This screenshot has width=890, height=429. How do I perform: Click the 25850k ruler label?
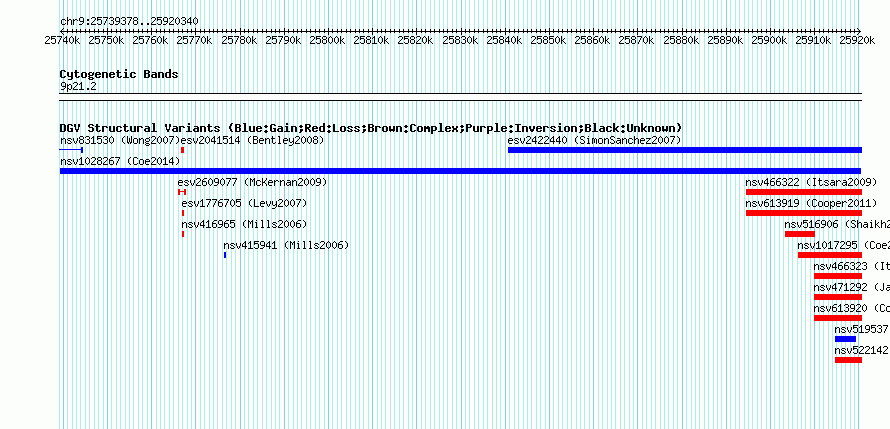pyautogui.click(x=548, y=41)
